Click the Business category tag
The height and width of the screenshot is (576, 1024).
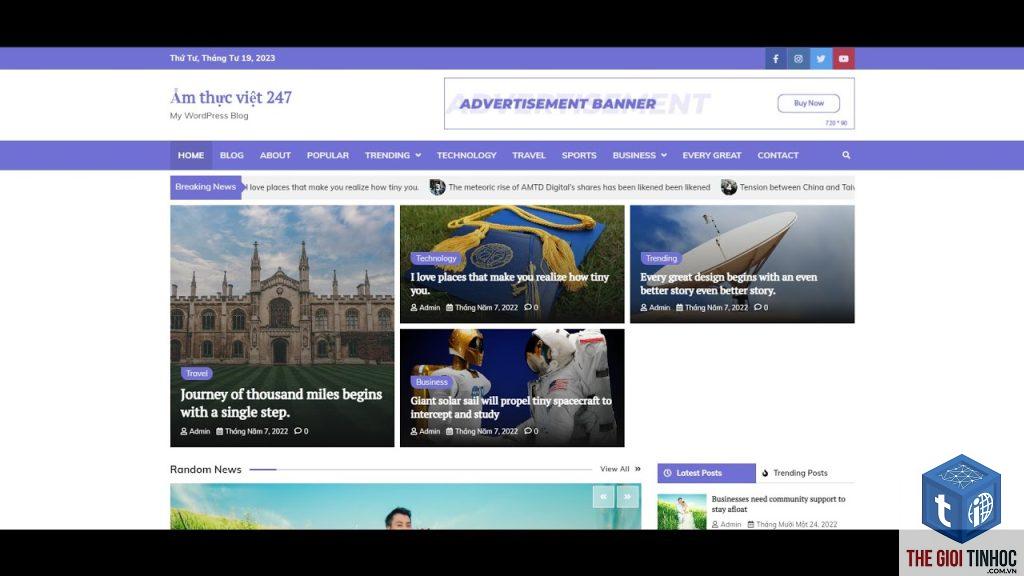pos(432,382)
